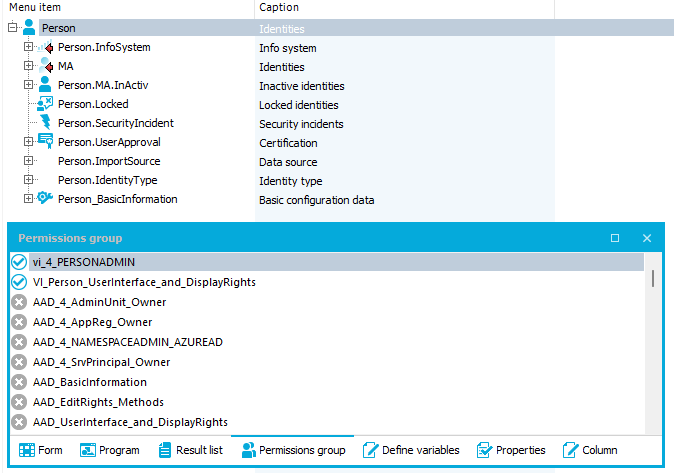Expand the Person.IdentityType node
This screenshot has height=473, width=674.
point(28,179)
